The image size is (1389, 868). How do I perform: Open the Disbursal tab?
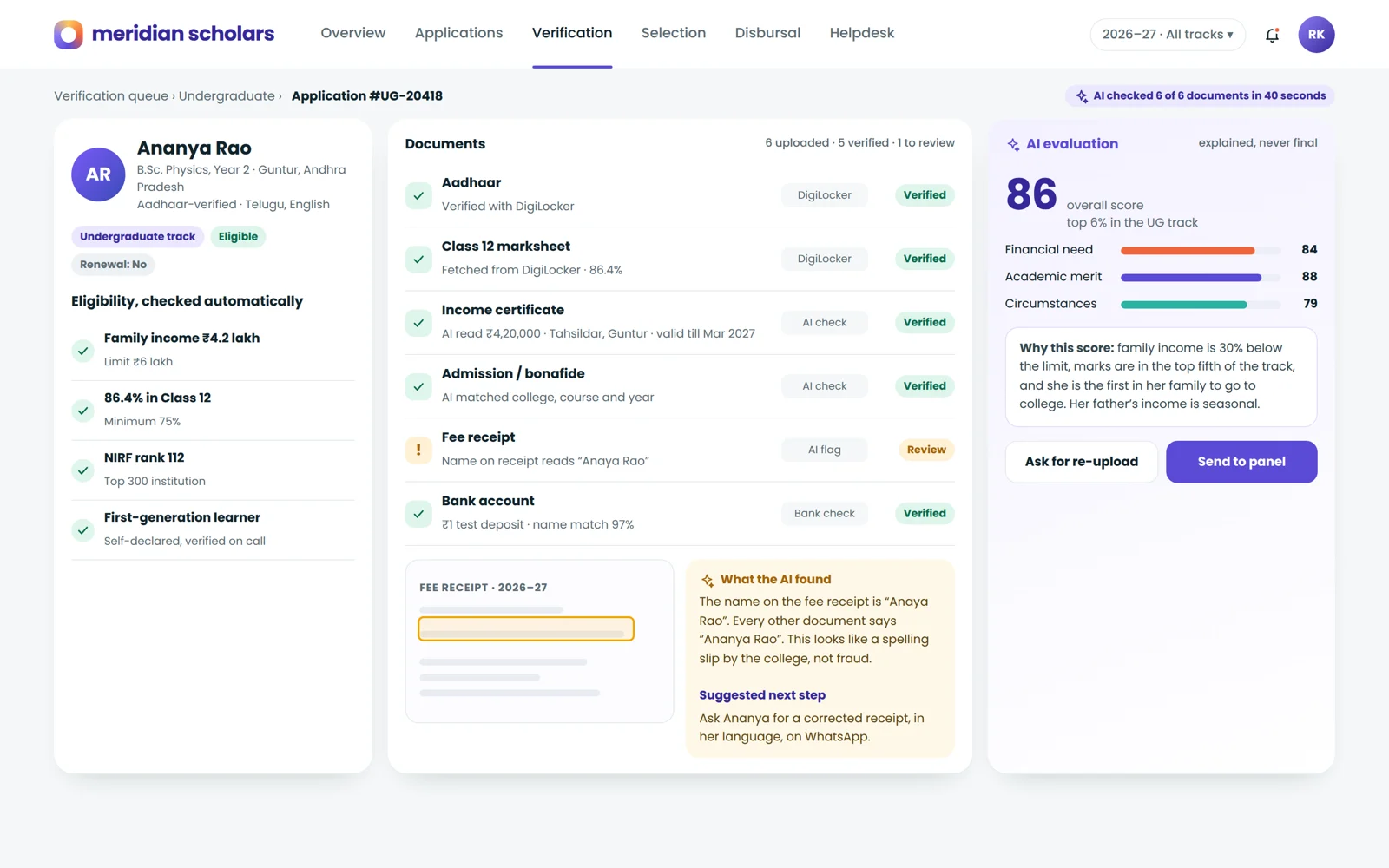[767, 33]
